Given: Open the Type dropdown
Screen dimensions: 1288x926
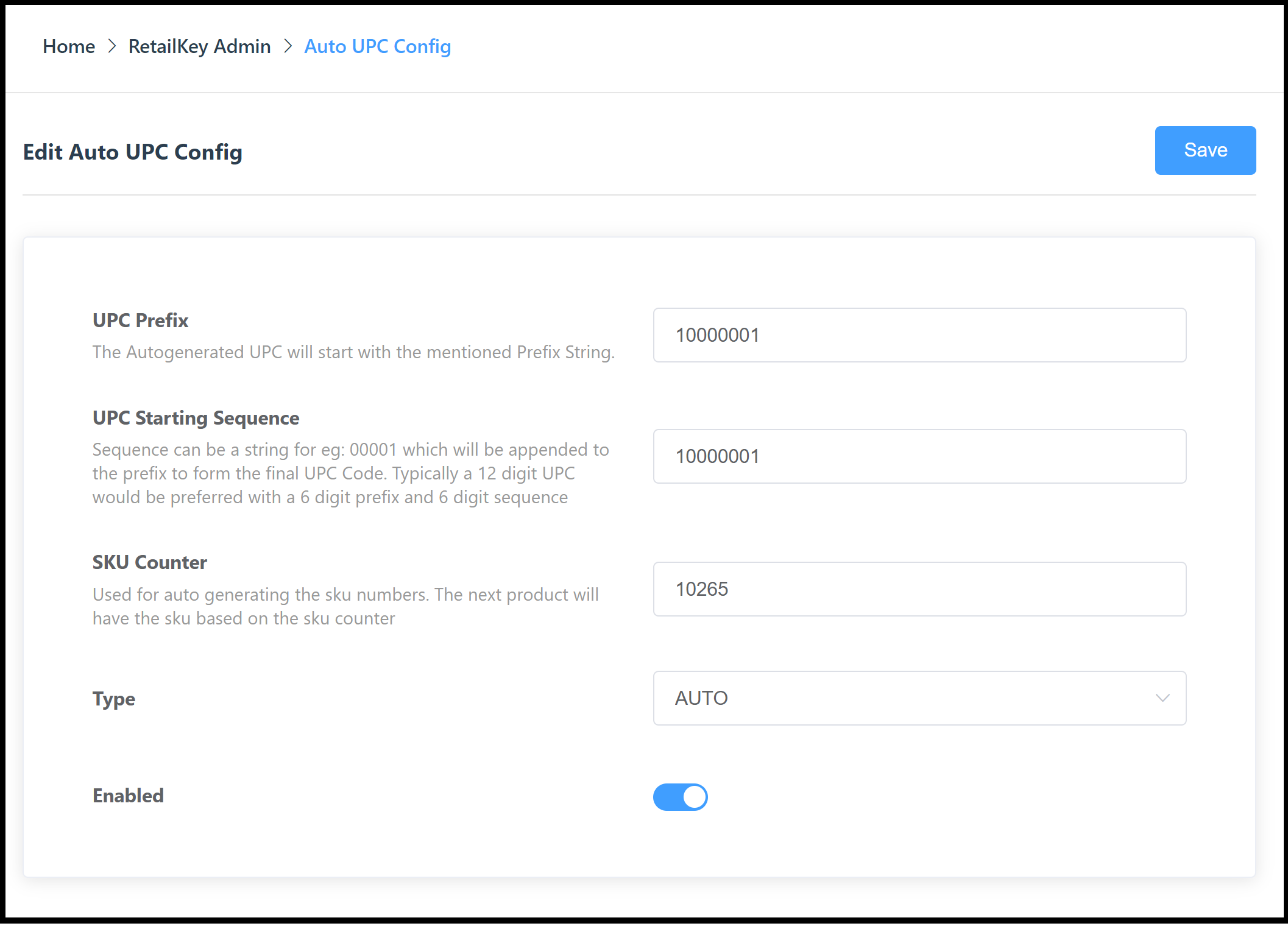Looking at the screenshot, I should click(x=919, y=698).
